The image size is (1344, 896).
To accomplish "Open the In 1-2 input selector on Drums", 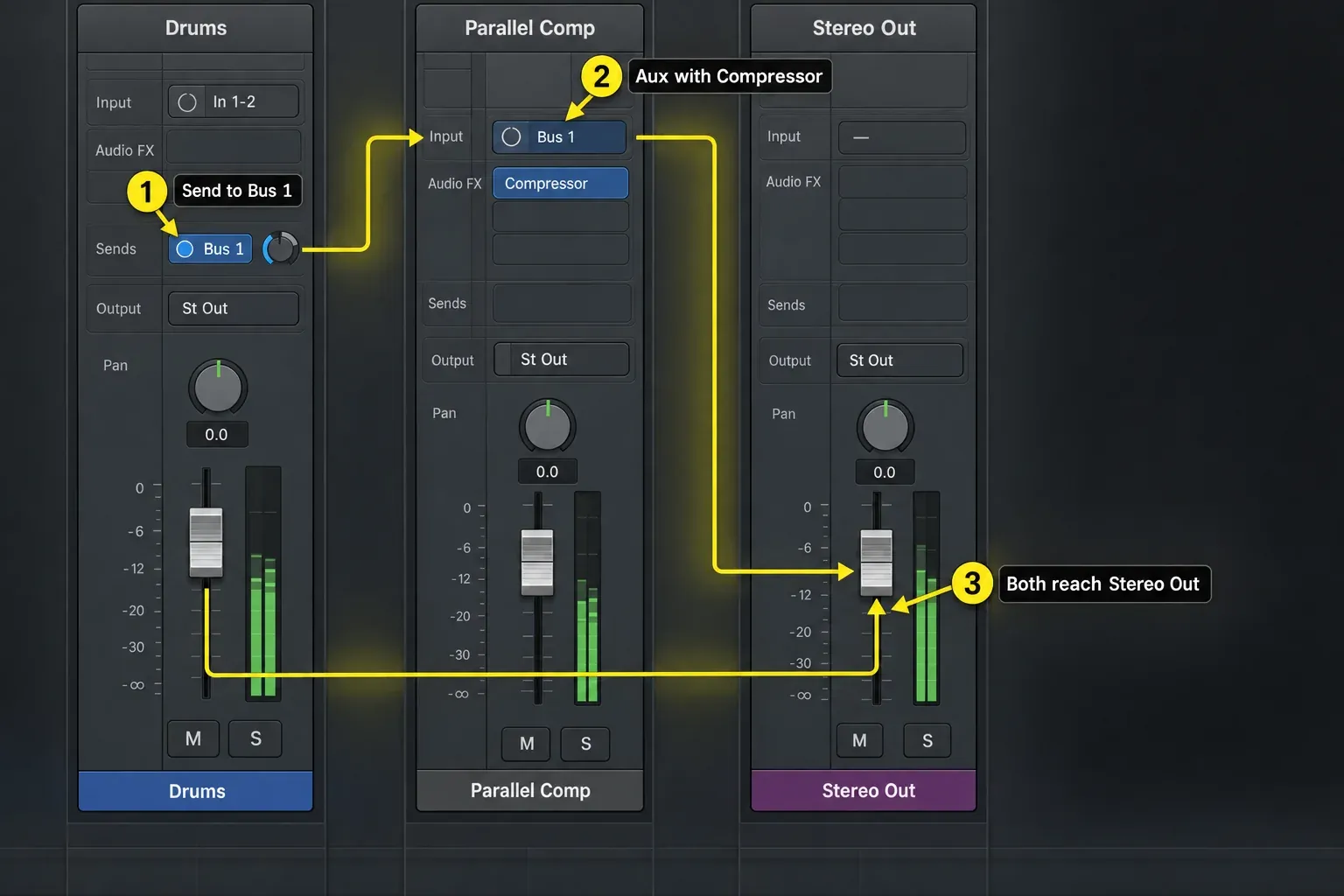I will [x=234, y=101].
